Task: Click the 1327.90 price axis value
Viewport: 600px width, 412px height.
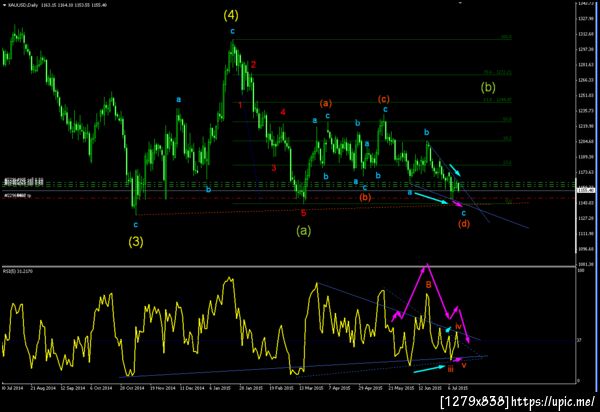Action: coord(586,18)
